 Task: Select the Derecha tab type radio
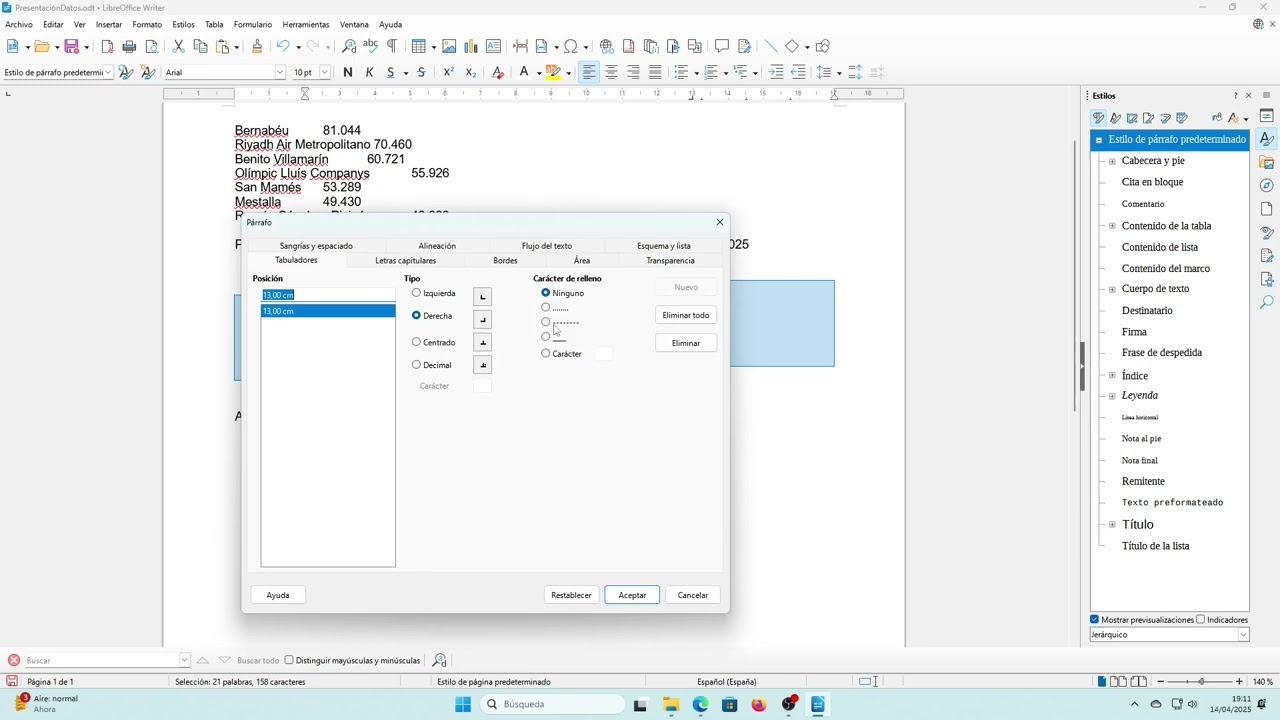coord(416,315)
